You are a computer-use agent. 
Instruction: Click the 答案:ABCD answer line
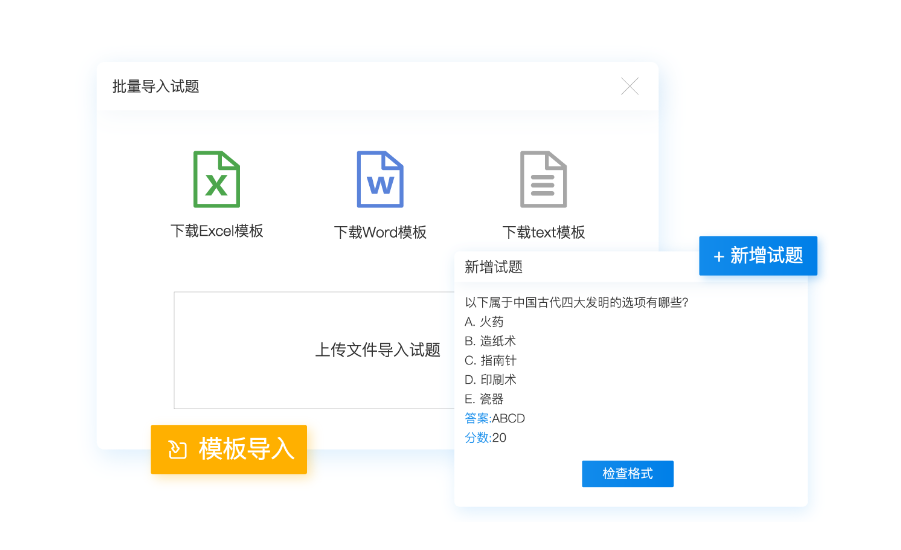(x=495, y=418)
